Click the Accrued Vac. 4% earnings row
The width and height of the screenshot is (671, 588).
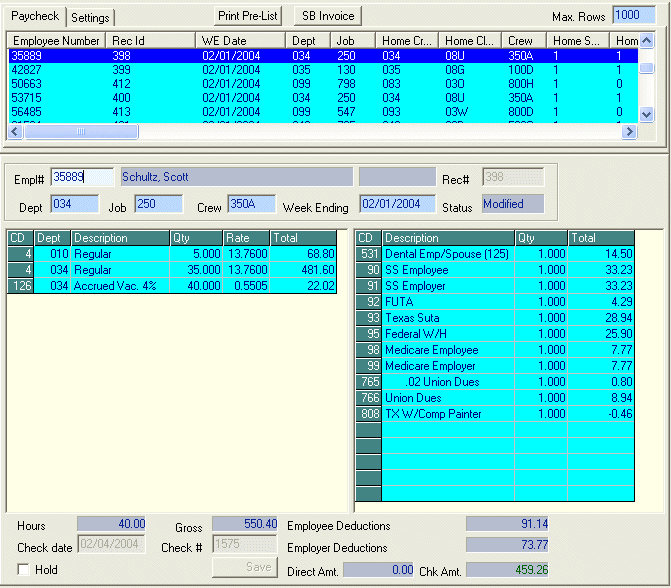(172, 285)
